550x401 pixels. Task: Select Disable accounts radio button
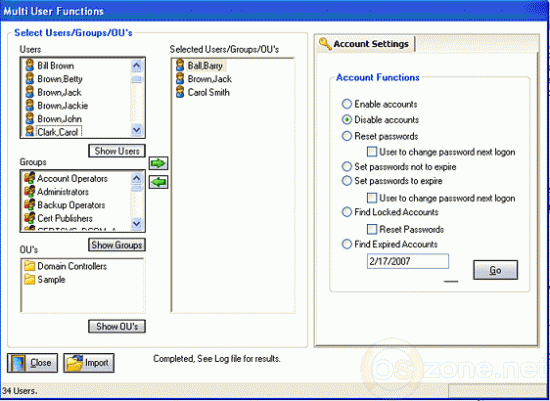coord(347,120)
